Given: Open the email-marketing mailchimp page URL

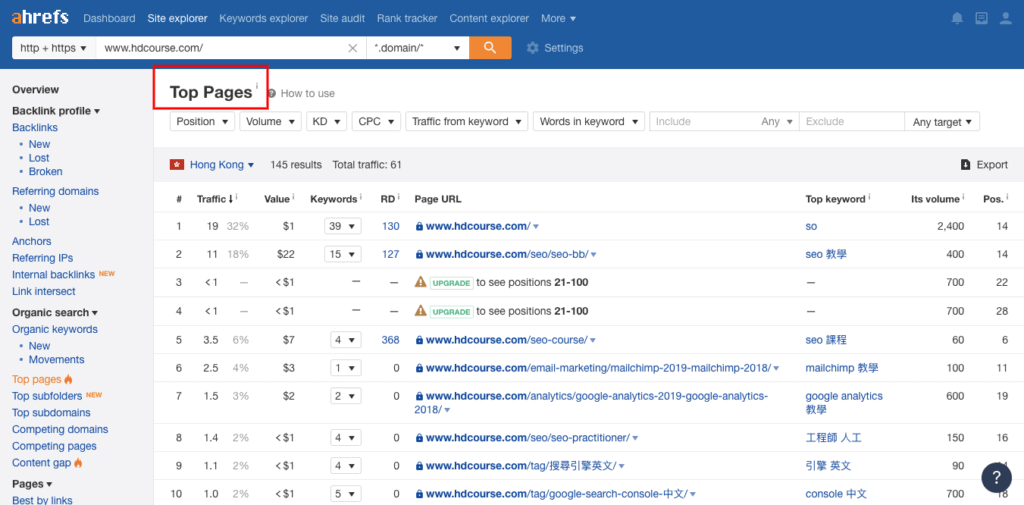Looking at the screenshot, I should (598, 368).
